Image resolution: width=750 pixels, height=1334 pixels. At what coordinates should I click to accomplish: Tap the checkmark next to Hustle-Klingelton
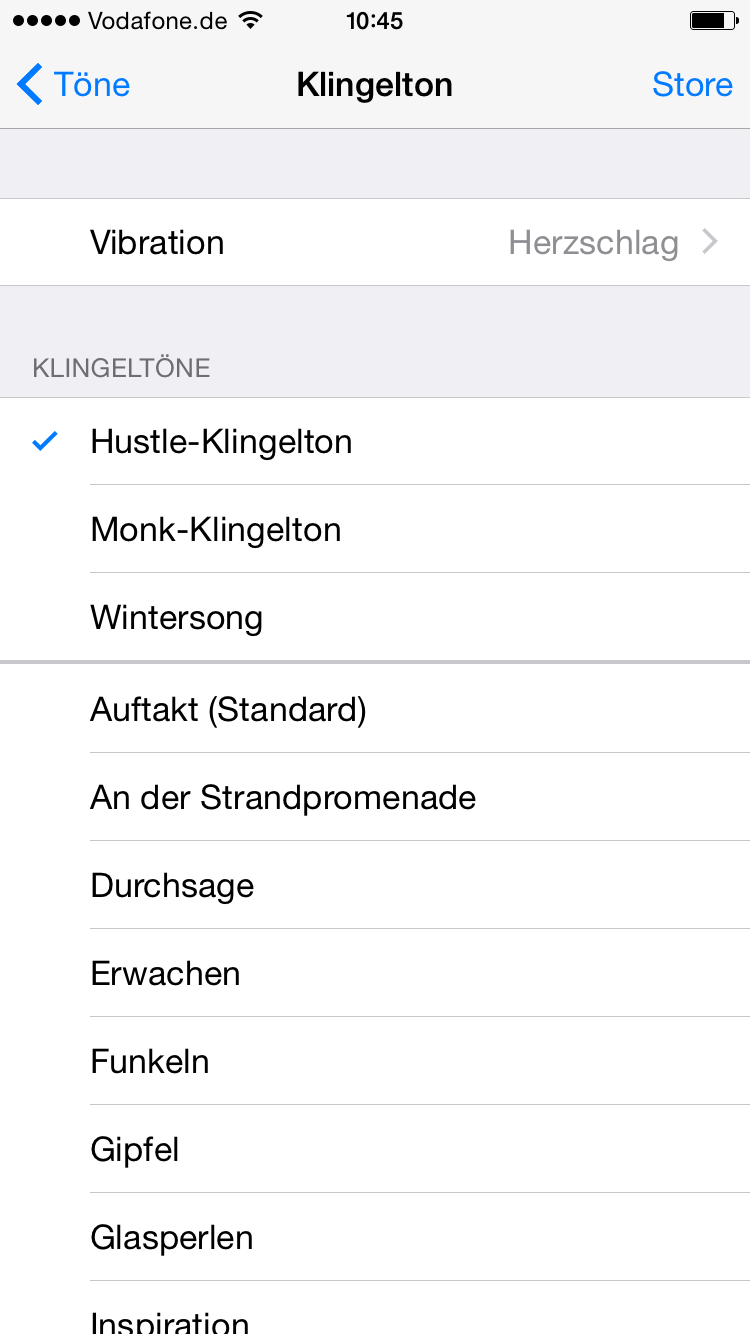(42, 441)
